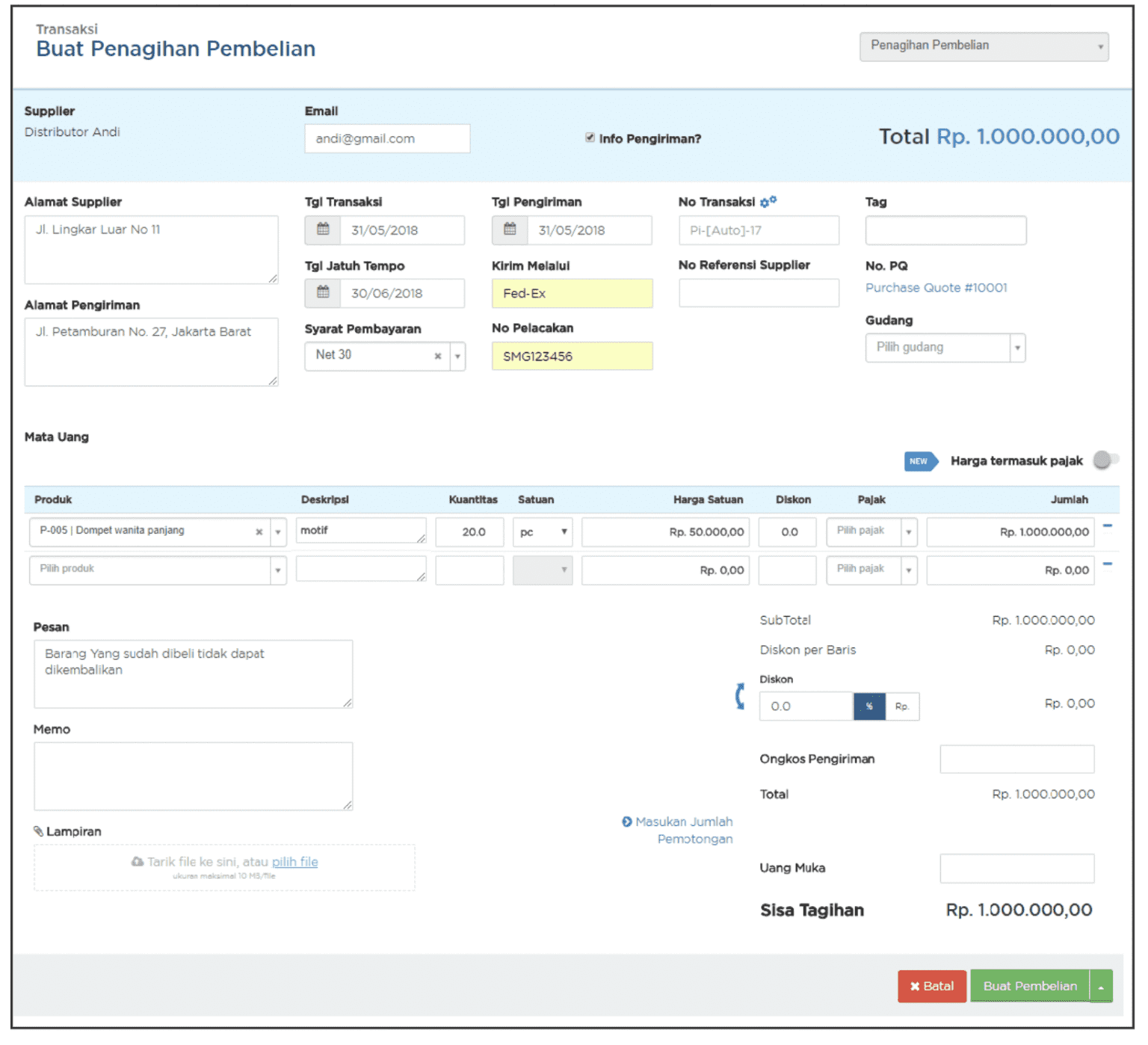Click arrow icon beside Masukan Jumlah Pemotongan
This screenshot has width=1148, height=1045.
coord(626,821)
